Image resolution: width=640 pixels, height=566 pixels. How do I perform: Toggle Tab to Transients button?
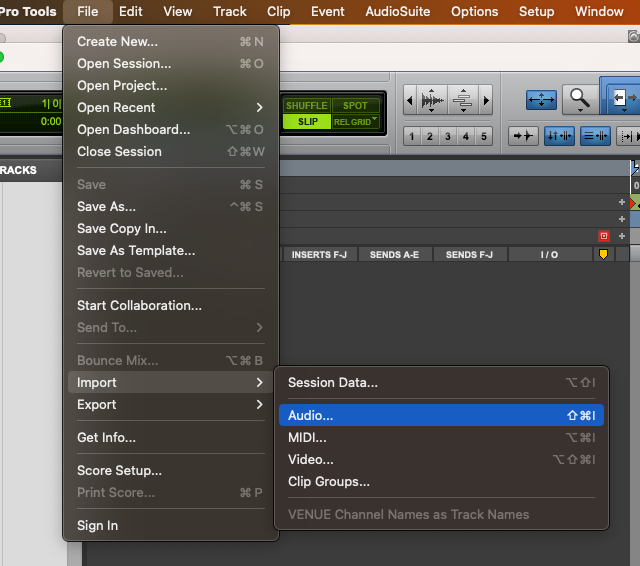coord(523,136)
